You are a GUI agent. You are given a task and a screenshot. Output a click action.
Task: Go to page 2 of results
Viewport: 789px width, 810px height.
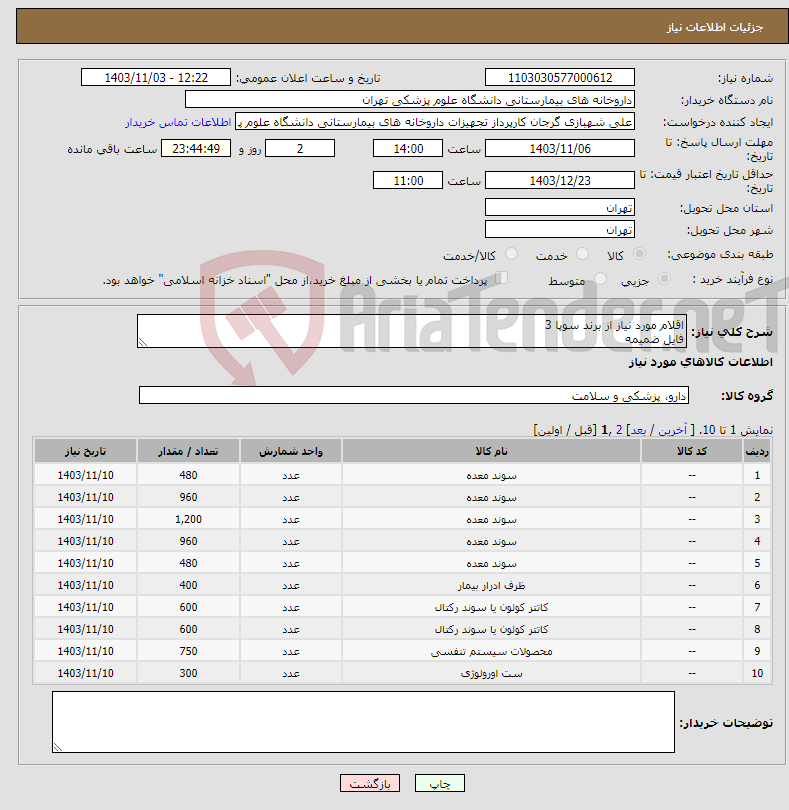[x=619, y=430]
